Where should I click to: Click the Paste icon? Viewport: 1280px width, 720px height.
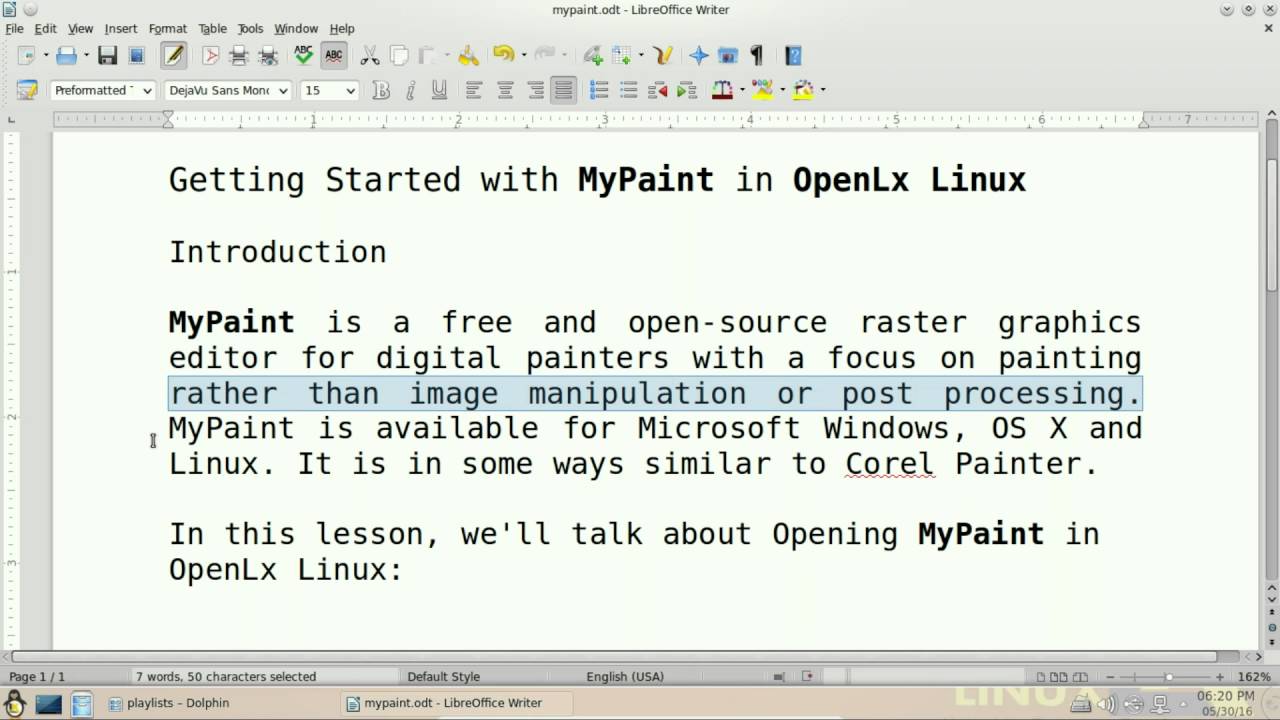[428, 56]
